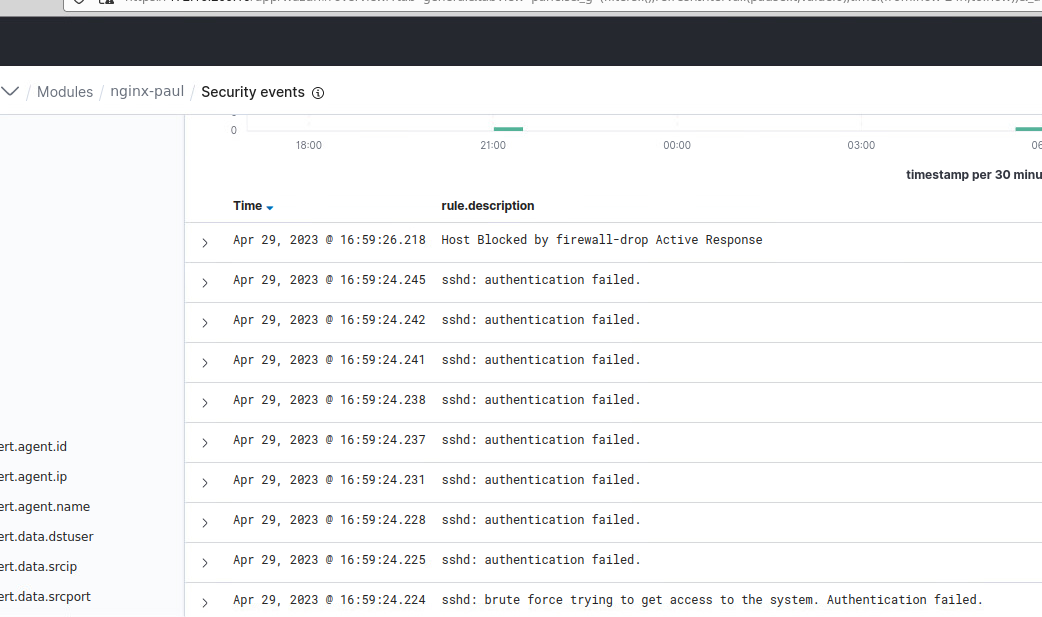
Task: Click the histogram bar at 21:00
Action: (508, 128)
